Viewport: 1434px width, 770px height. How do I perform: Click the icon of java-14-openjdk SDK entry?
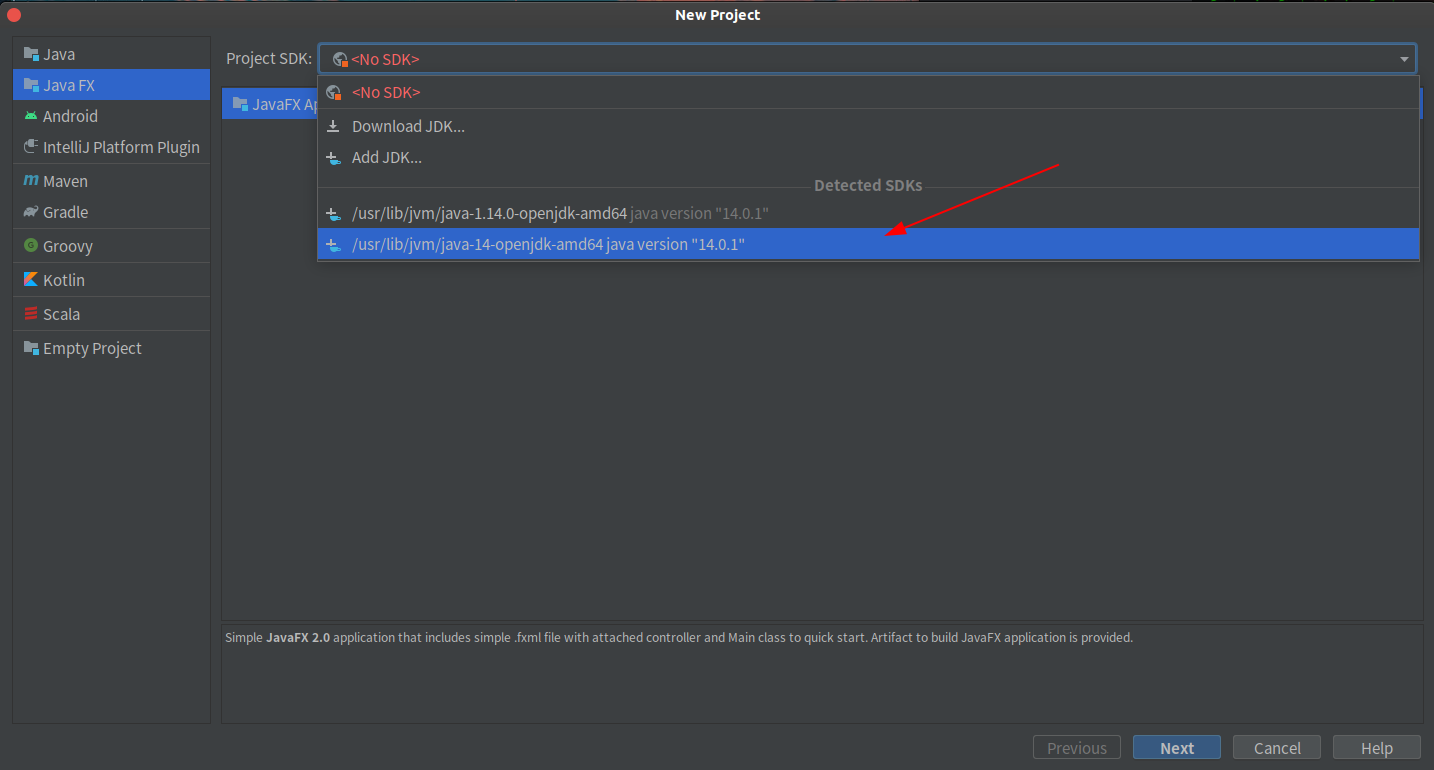tap(334, 245)
